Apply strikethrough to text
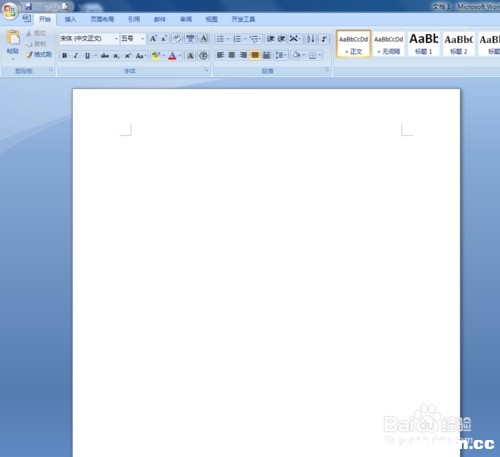 (105, 56)
